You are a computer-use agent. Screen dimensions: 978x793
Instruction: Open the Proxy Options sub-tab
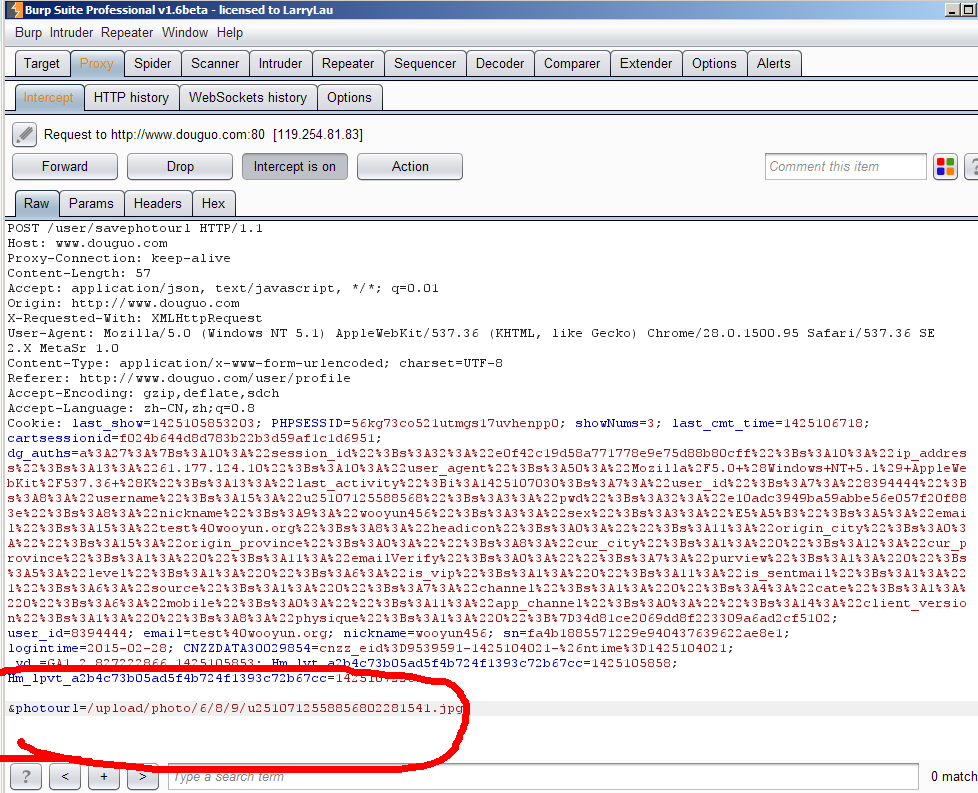(349, 97)
